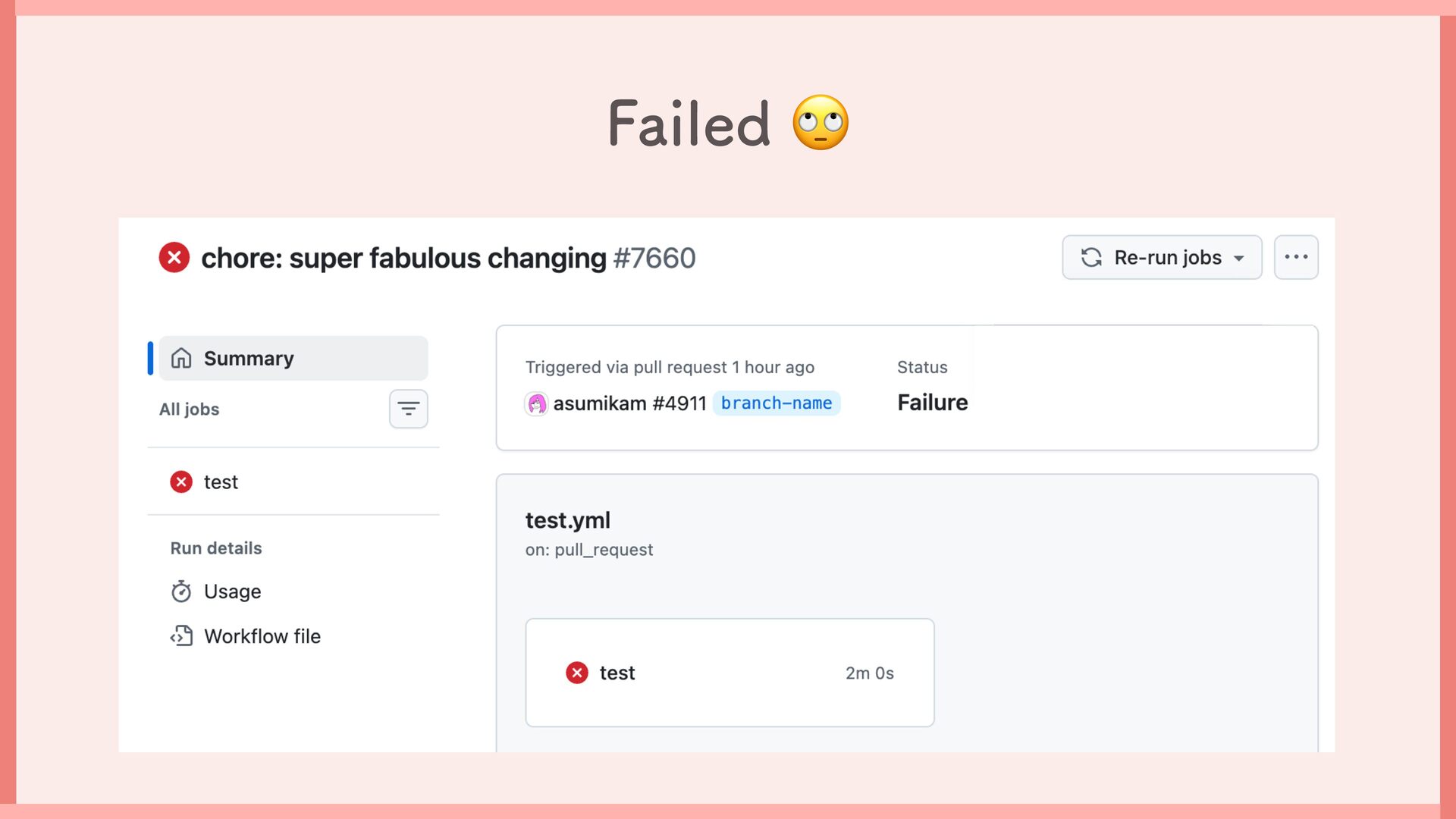
Task: Click the test.yml workflow heading
Action: tap(567, 520)
